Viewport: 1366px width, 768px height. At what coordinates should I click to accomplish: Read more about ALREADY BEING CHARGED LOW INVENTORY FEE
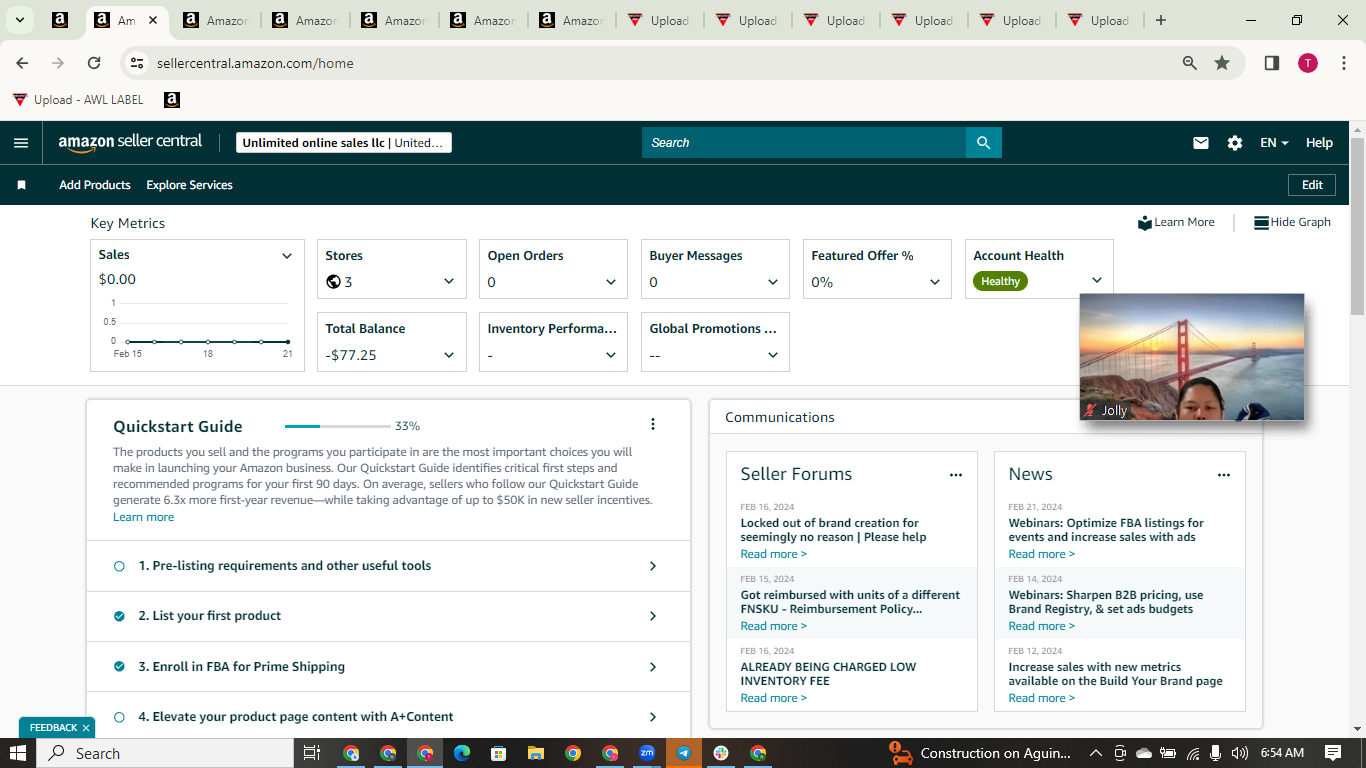pos(774,698)
